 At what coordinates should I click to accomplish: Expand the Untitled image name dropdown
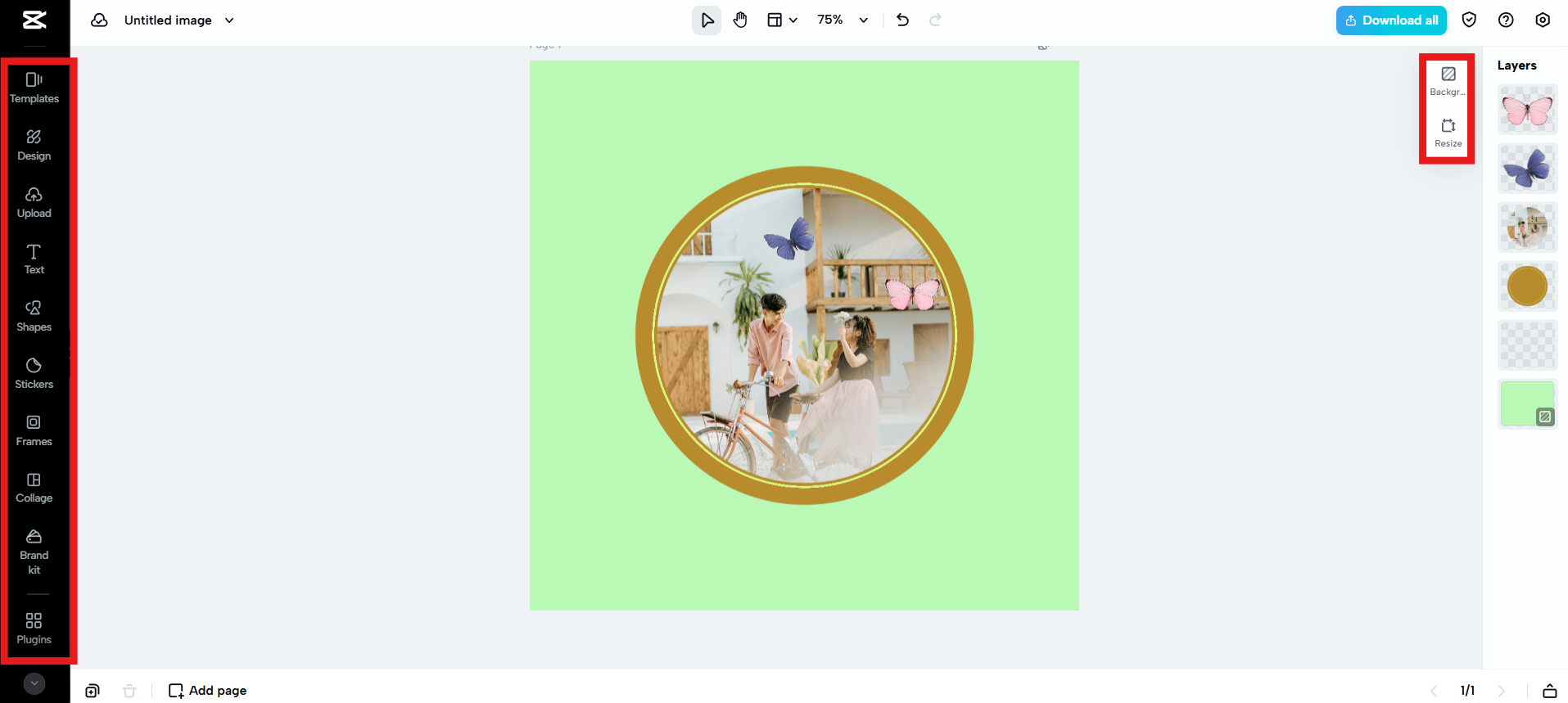pyautogui.click(x=229, y=20)
